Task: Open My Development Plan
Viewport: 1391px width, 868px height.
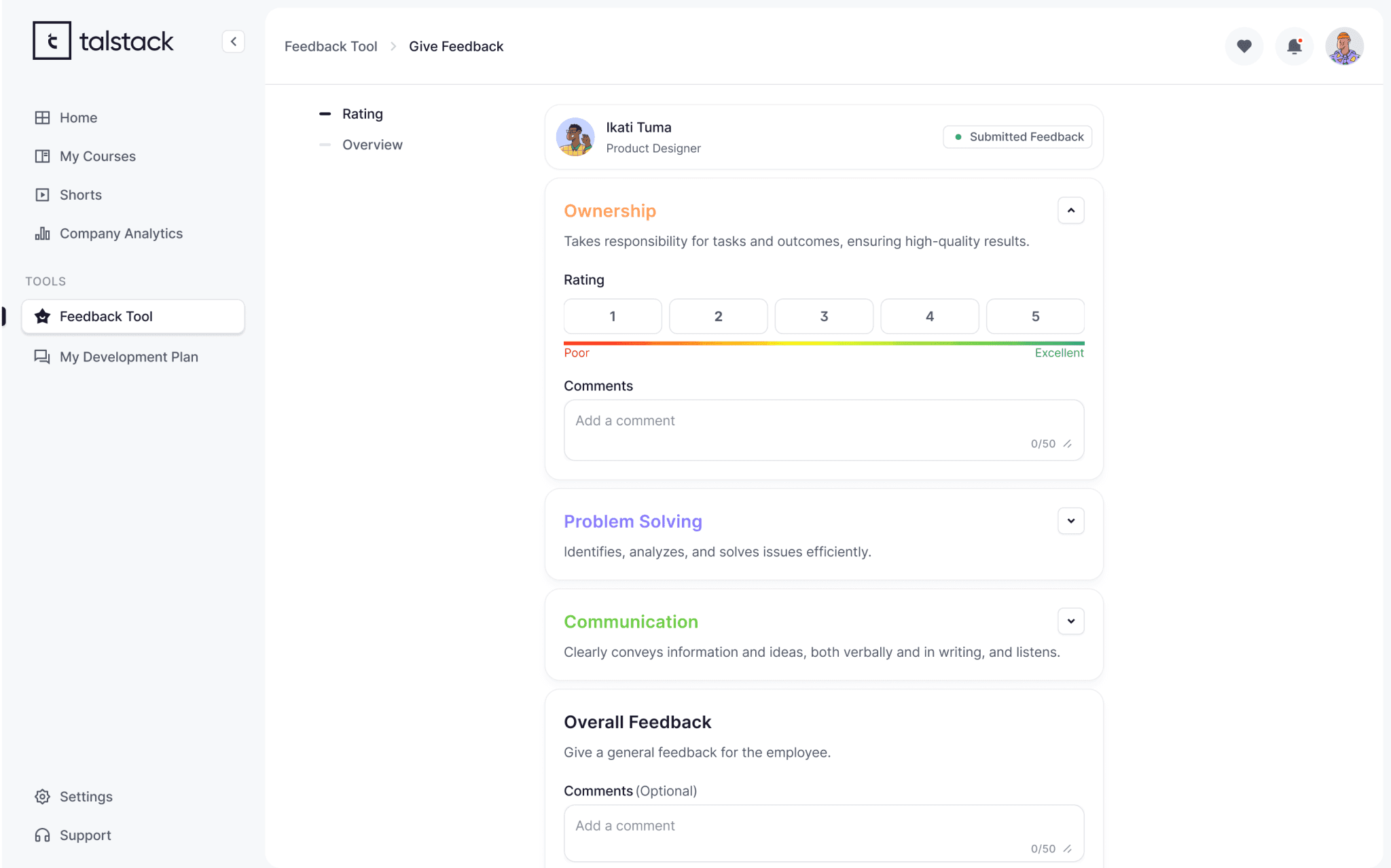Action: tap(128, 357)
